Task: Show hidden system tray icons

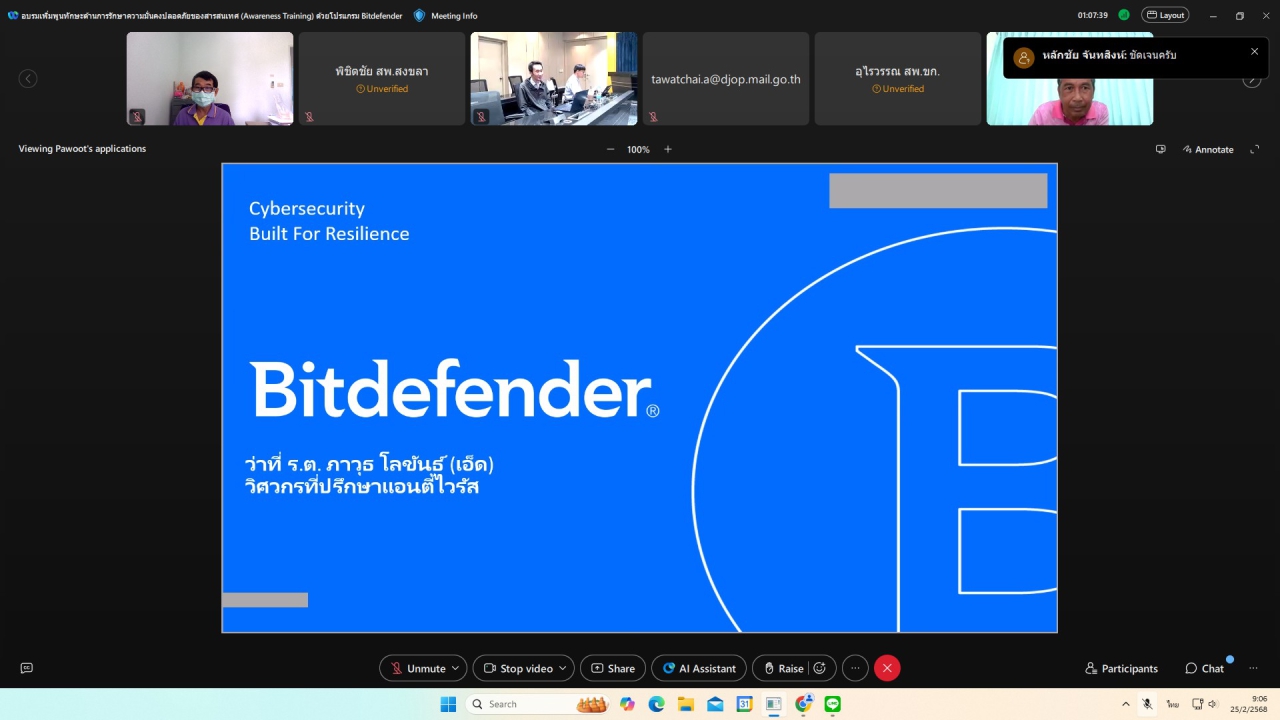Action: click(x=1126, y=704)
